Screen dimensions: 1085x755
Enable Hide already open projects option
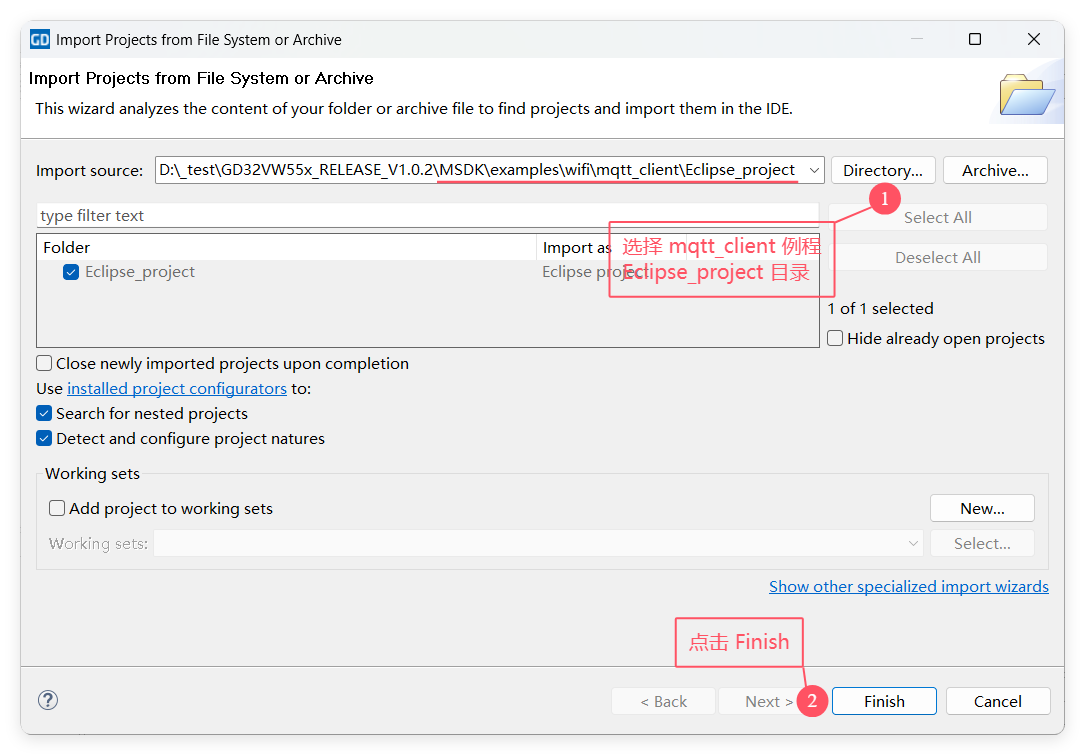835,339
